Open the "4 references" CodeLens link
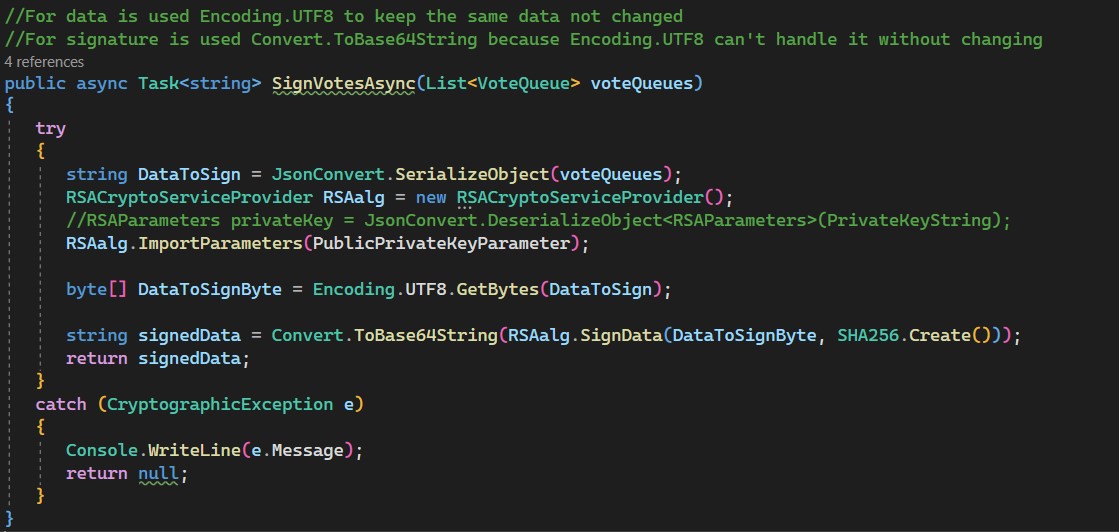The image size is (1119, 532). [x=44, y=62]
